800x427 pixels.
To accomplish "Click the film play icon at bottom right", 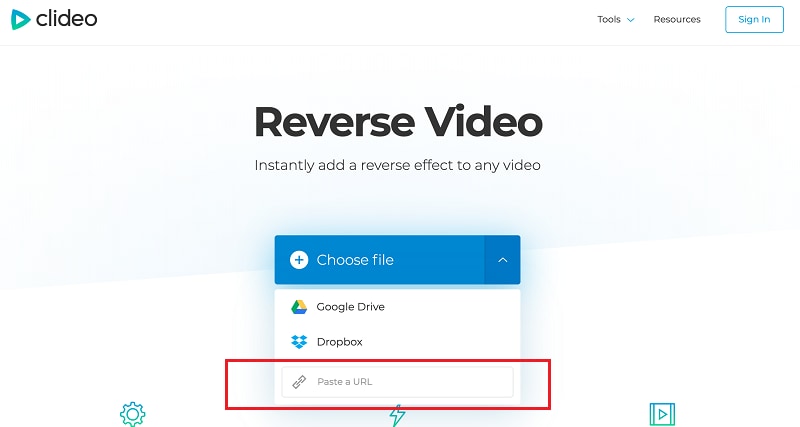I will (x=662, y=414).
